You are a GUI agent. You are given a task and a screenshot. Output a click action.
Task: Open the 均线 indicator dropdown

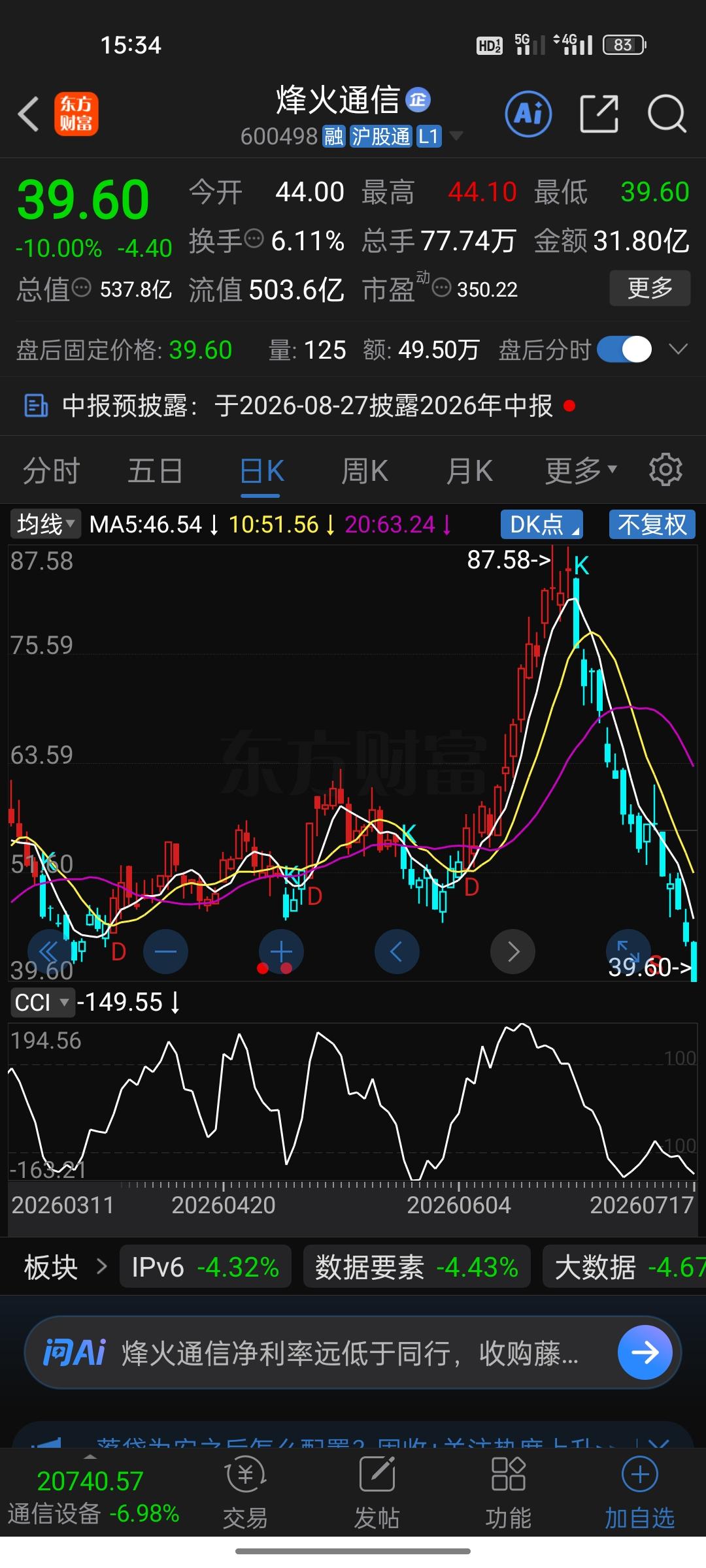tap(45, 524)
